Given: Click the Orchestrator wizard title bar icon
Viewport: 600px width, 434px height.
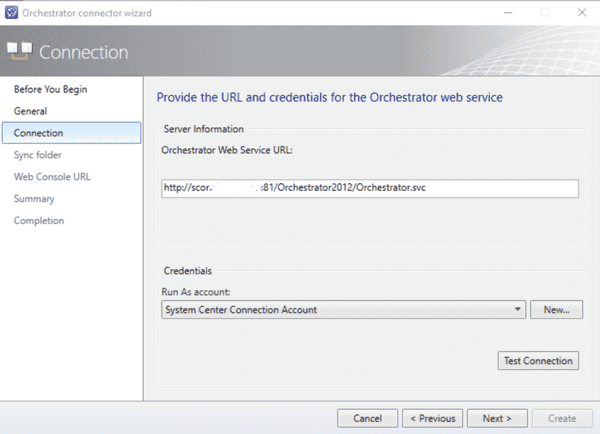Looking at the screenshot, I should tap(11, 13).
